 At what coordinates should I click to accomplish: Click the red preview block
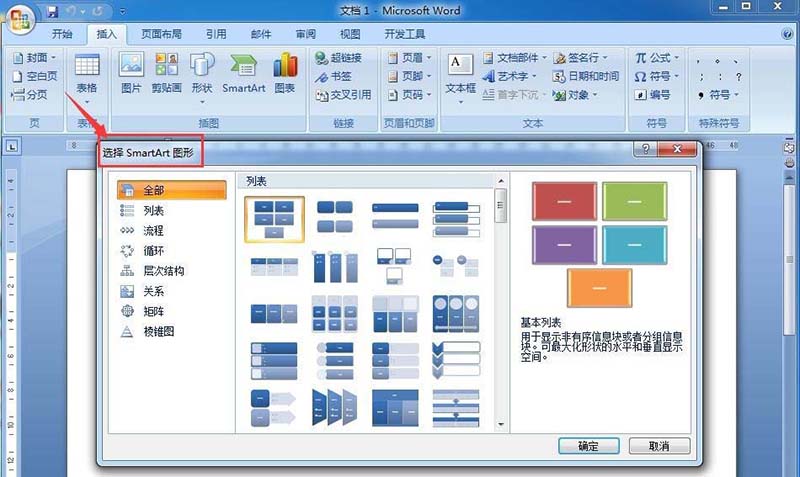click(564, 202)
